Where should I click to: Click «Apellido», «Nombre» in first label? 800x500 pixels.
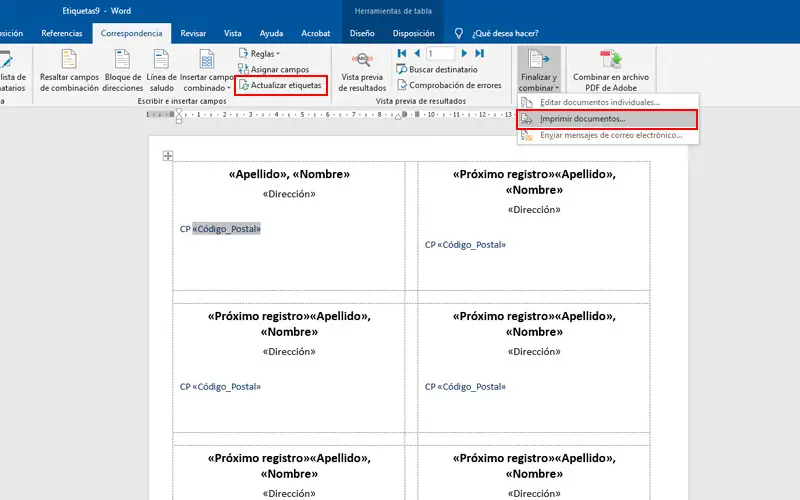(289, 174)
